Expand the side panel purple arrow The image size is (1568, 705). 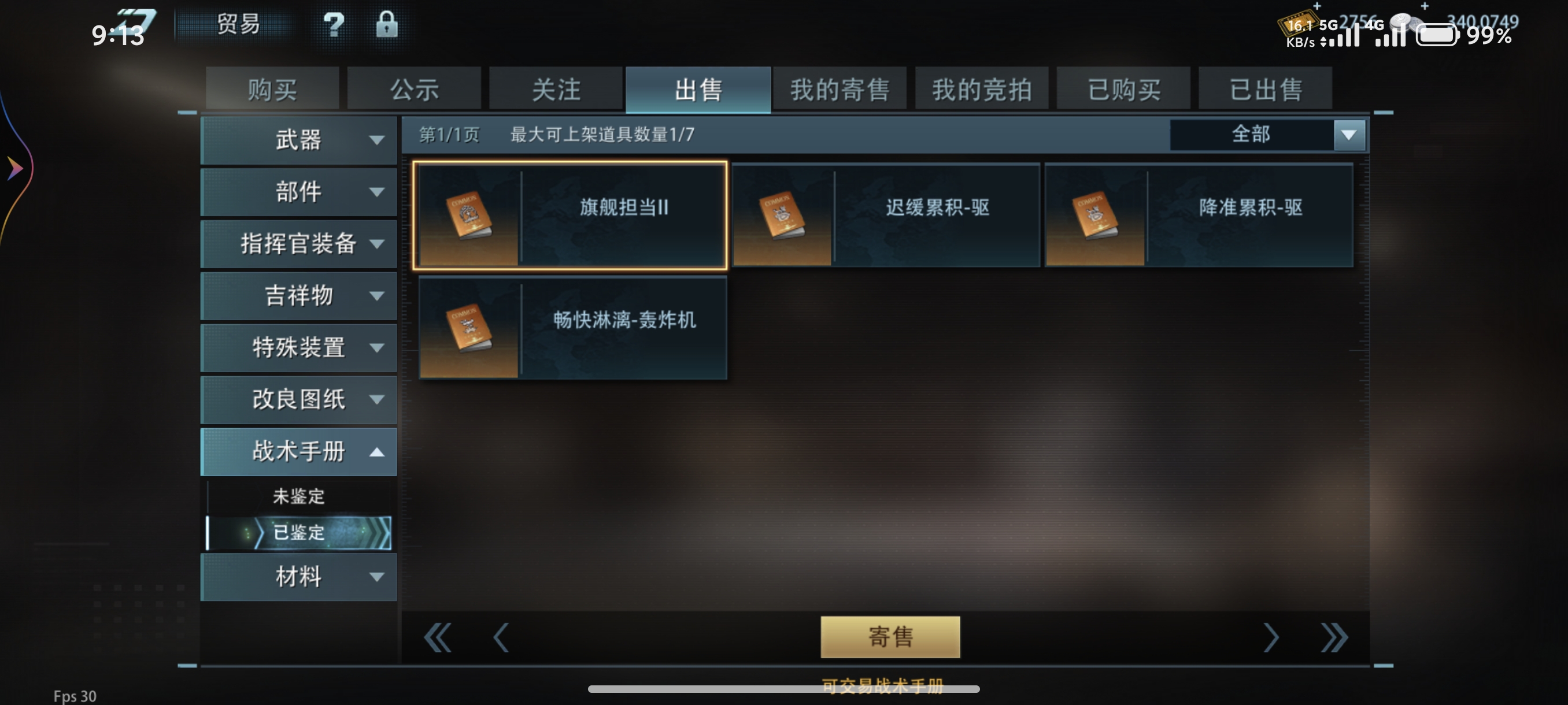pos(14,168)
